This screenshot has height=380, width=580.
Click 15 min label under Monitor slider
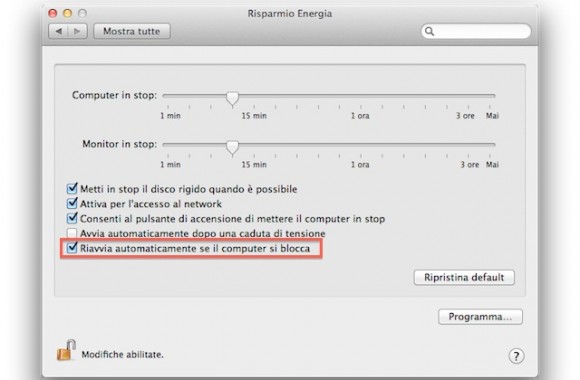tap(254, 165)
